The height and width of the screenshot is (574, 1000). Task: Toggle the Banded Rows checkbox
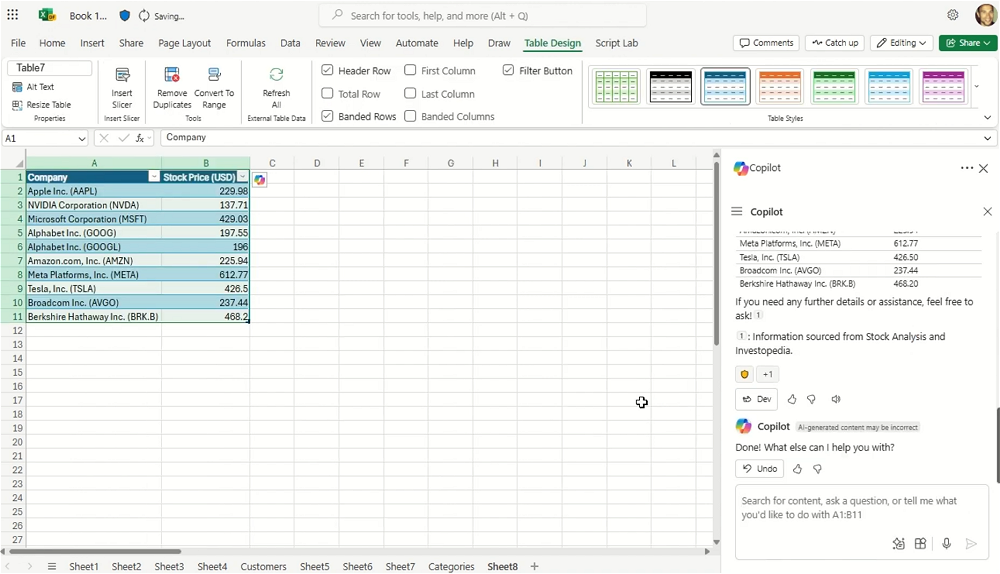pyautogui.click(x=327, y=116)
